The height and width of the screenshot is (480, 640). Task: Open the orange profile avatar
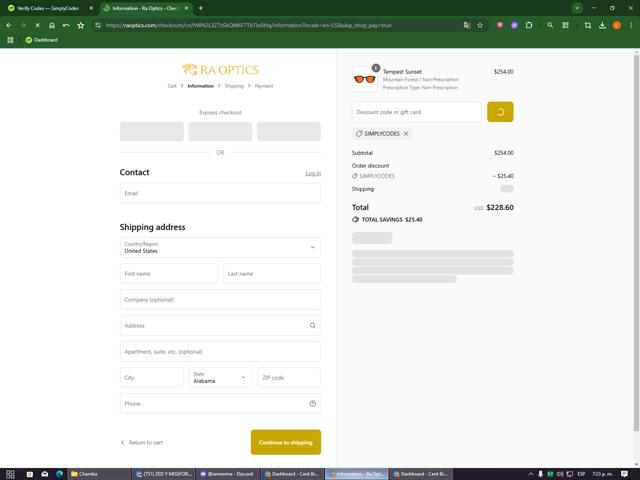tap(617, 25)
